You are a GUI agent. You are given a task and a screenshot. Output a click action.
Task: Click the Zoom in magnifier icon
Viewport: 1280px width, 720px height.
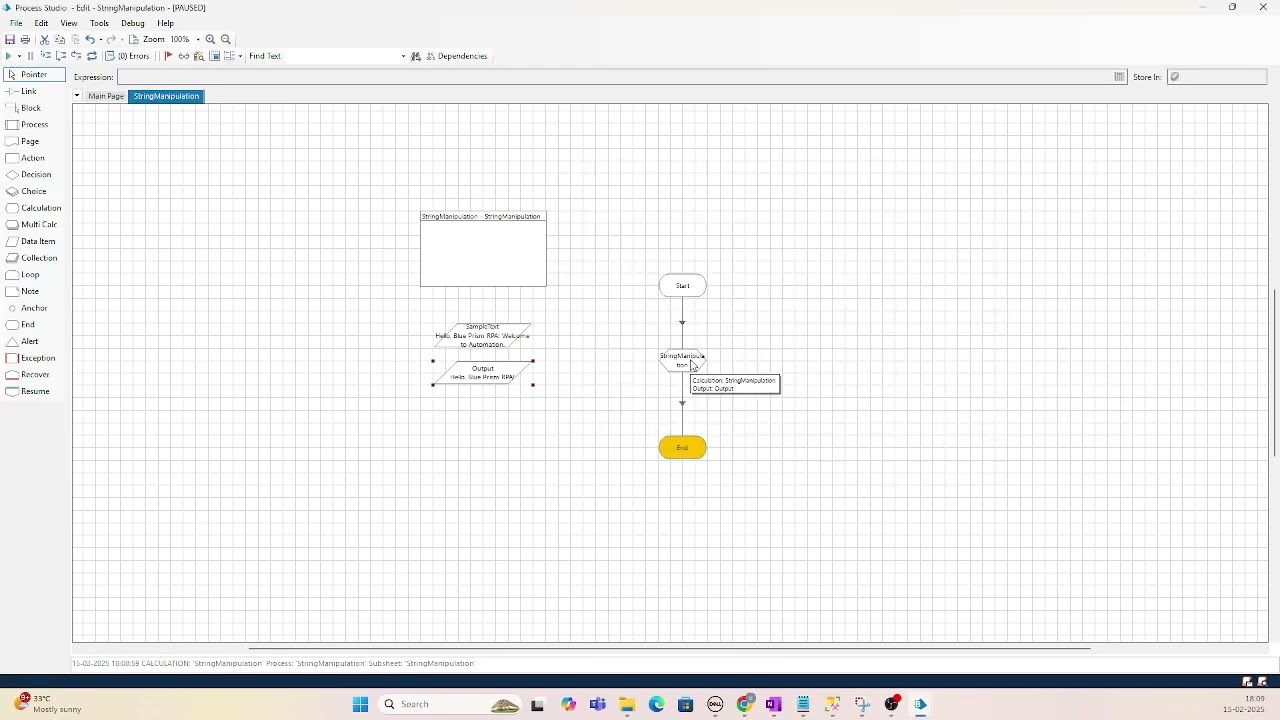click(x=210, y=39)
